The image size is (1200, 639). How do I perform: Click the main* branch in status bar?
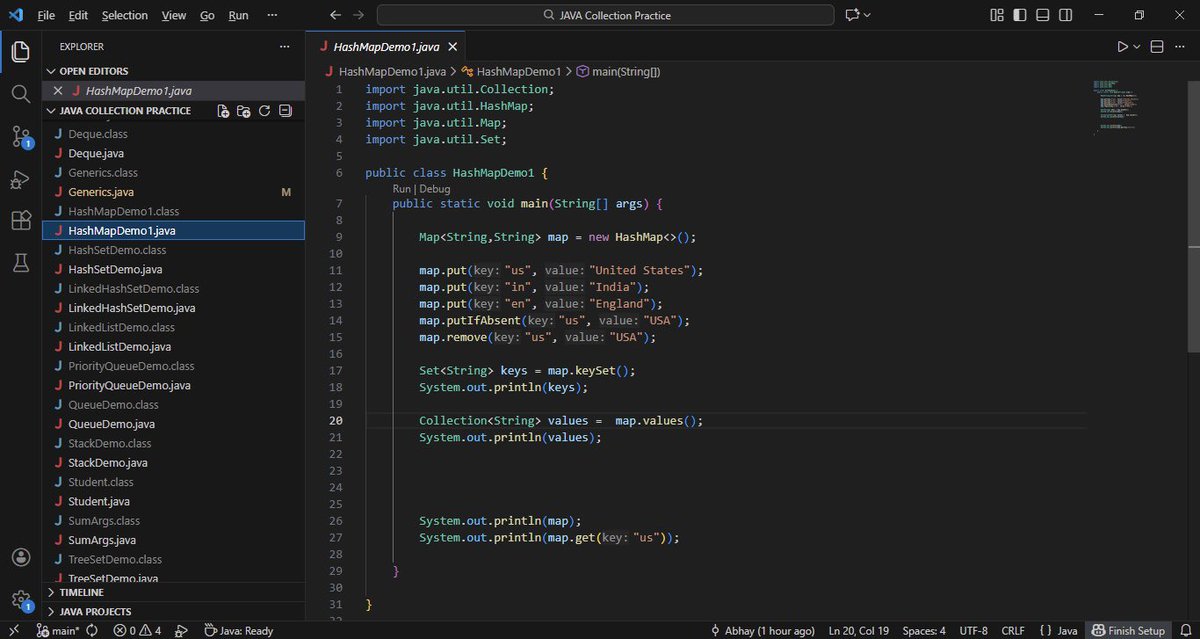pos(58,631)
